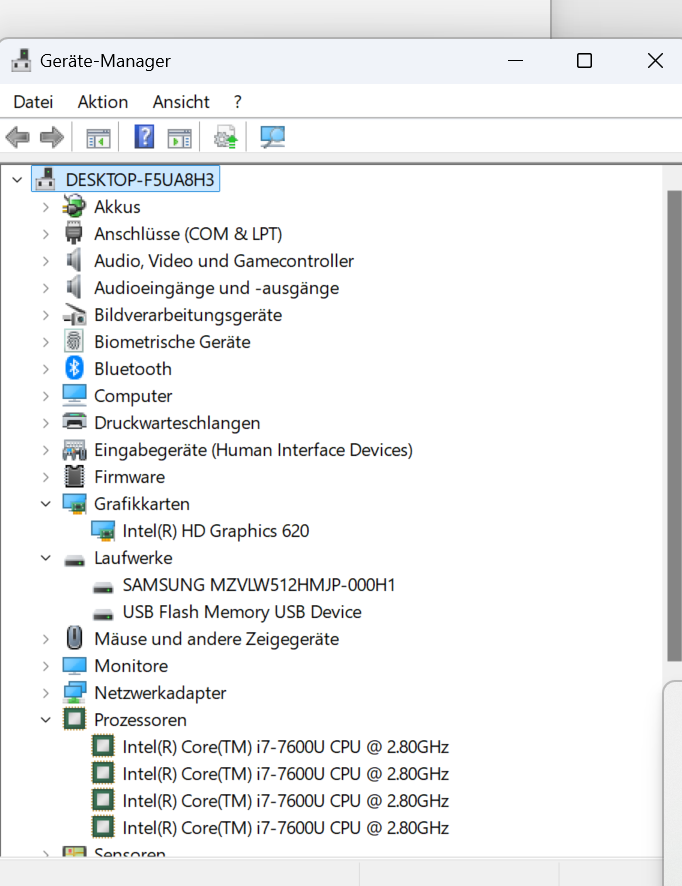Screen dimensions: 682x886
Task: Show/hide console tree toolbar icon
Action: [x=98, y=138]
